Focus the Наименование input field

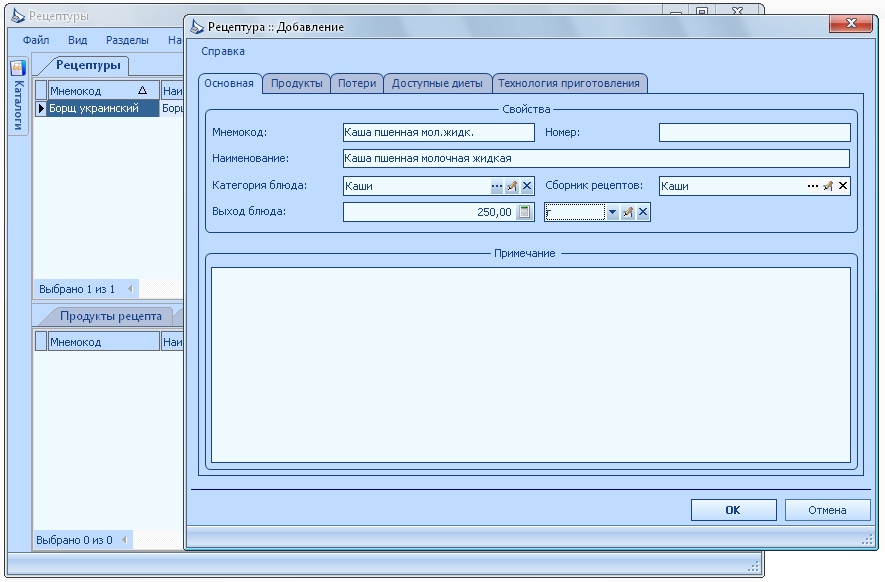pos(596,159)
